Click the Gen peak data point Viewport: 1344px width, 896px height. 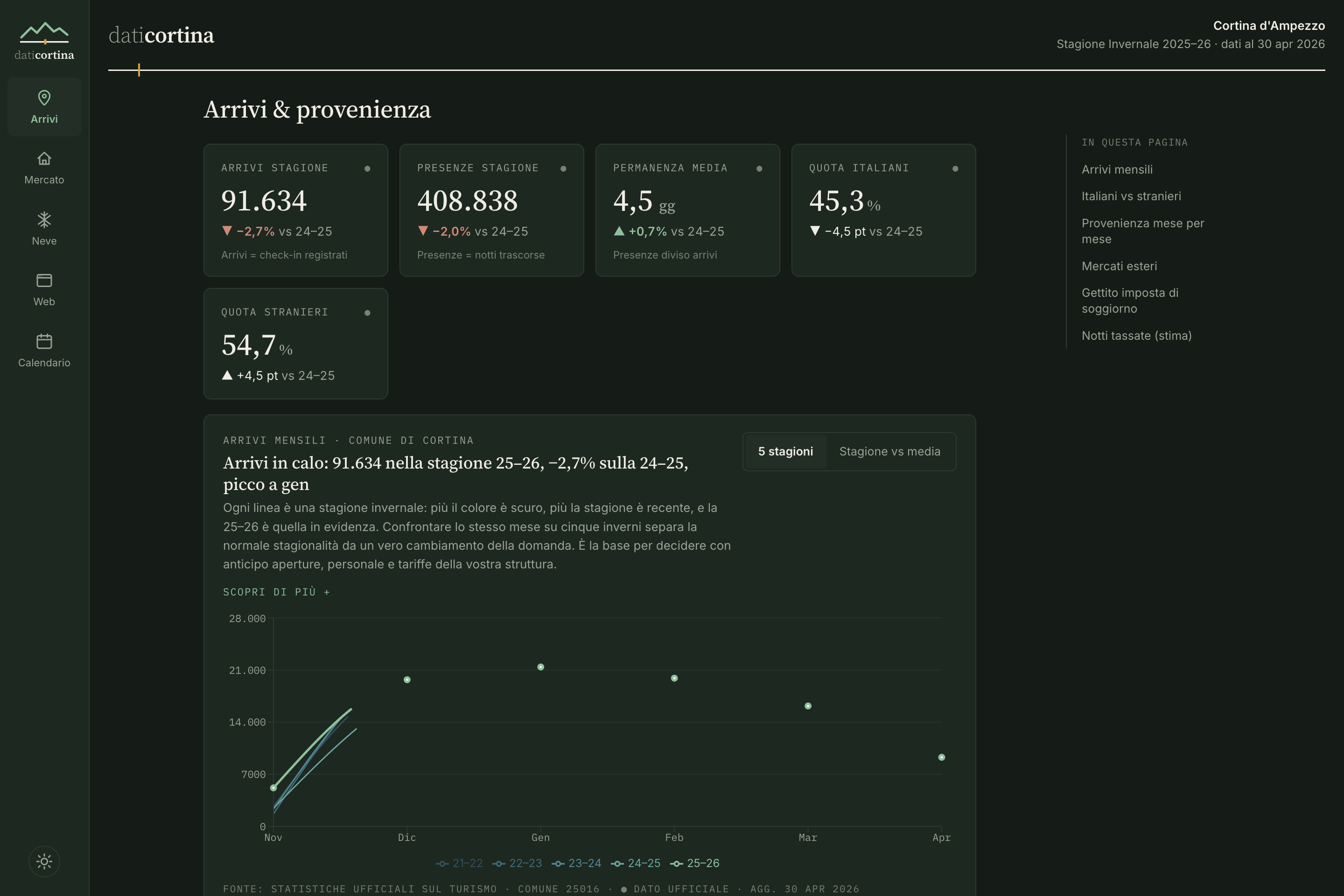pyautogui.click(x=540, y=667)
